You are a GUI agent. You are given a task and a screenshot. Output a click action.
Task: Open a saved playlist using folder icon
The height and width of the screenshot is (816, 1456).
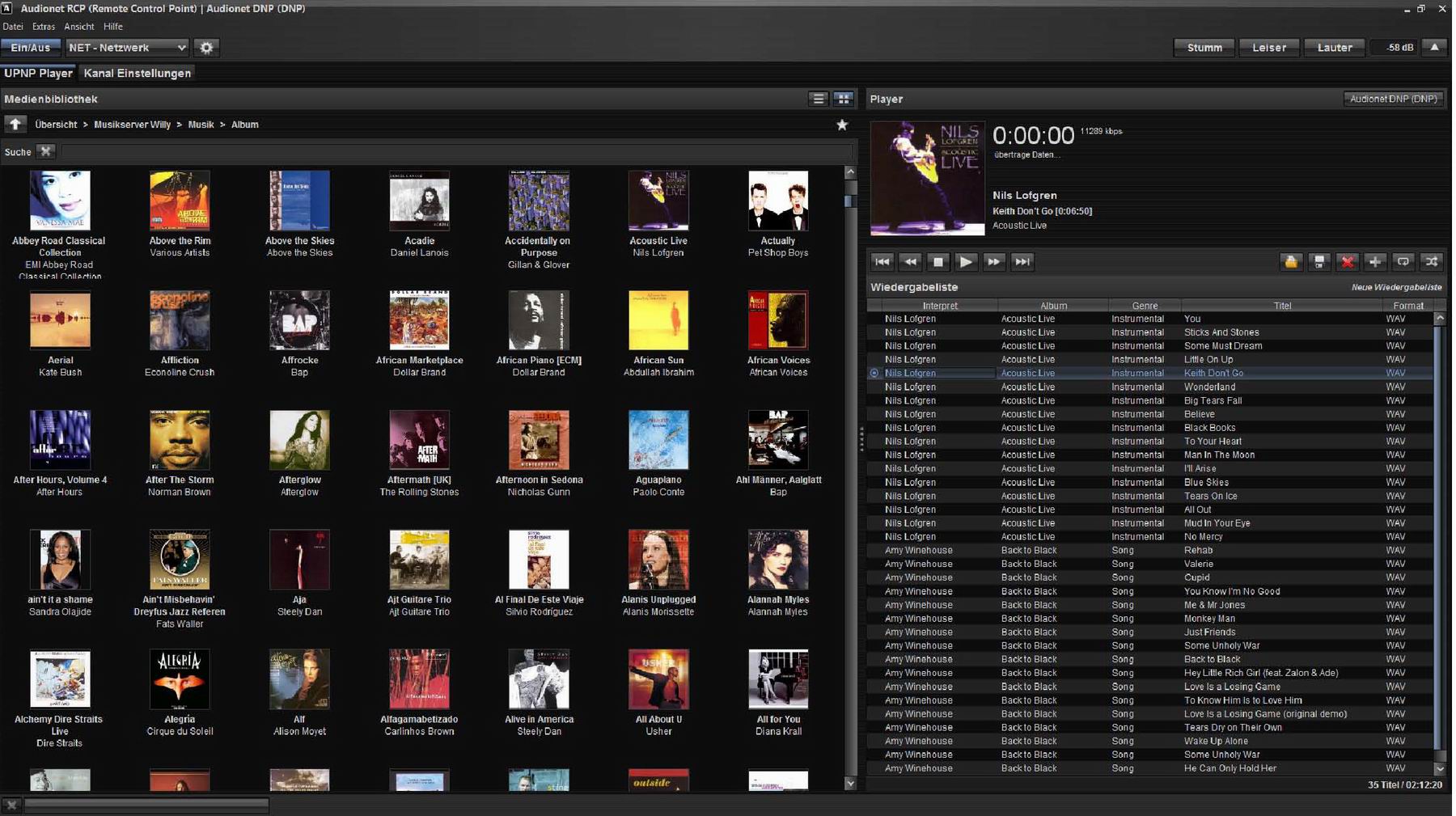(1291, 261)
